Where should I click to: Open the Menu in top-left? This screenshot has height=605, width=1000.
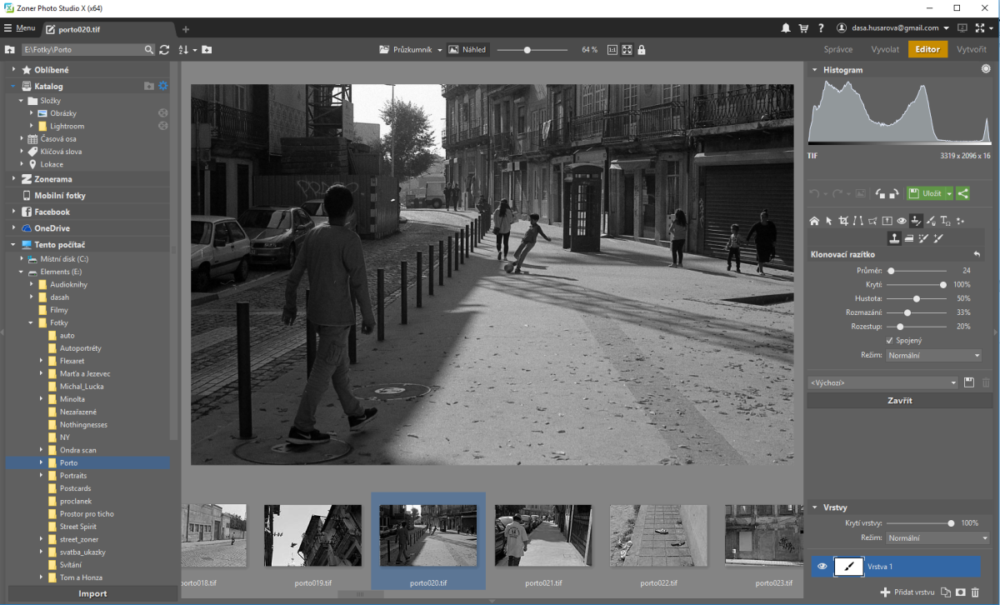point(19,28)
